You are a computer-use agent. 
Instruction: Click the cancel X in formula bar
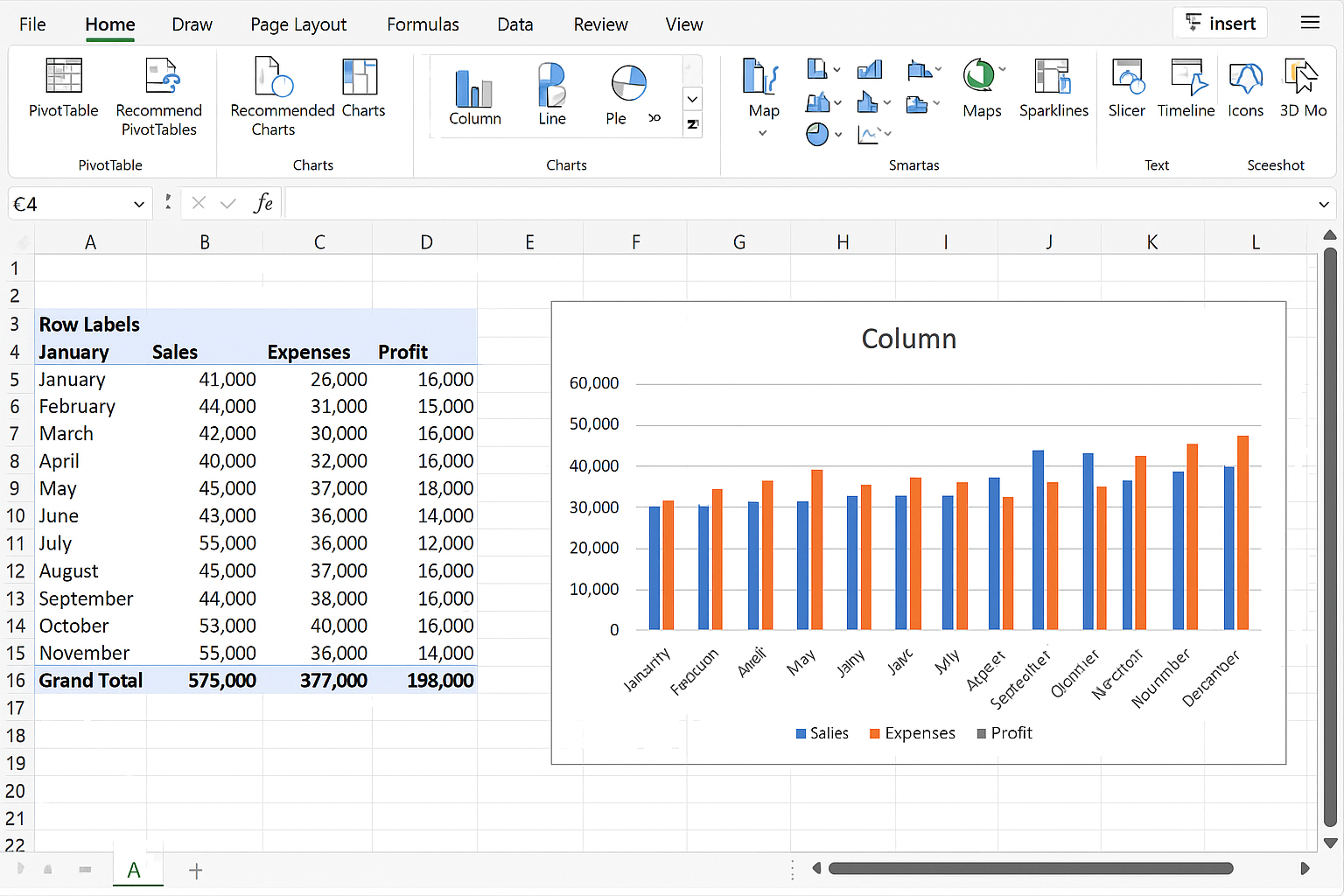pos(199,203)
